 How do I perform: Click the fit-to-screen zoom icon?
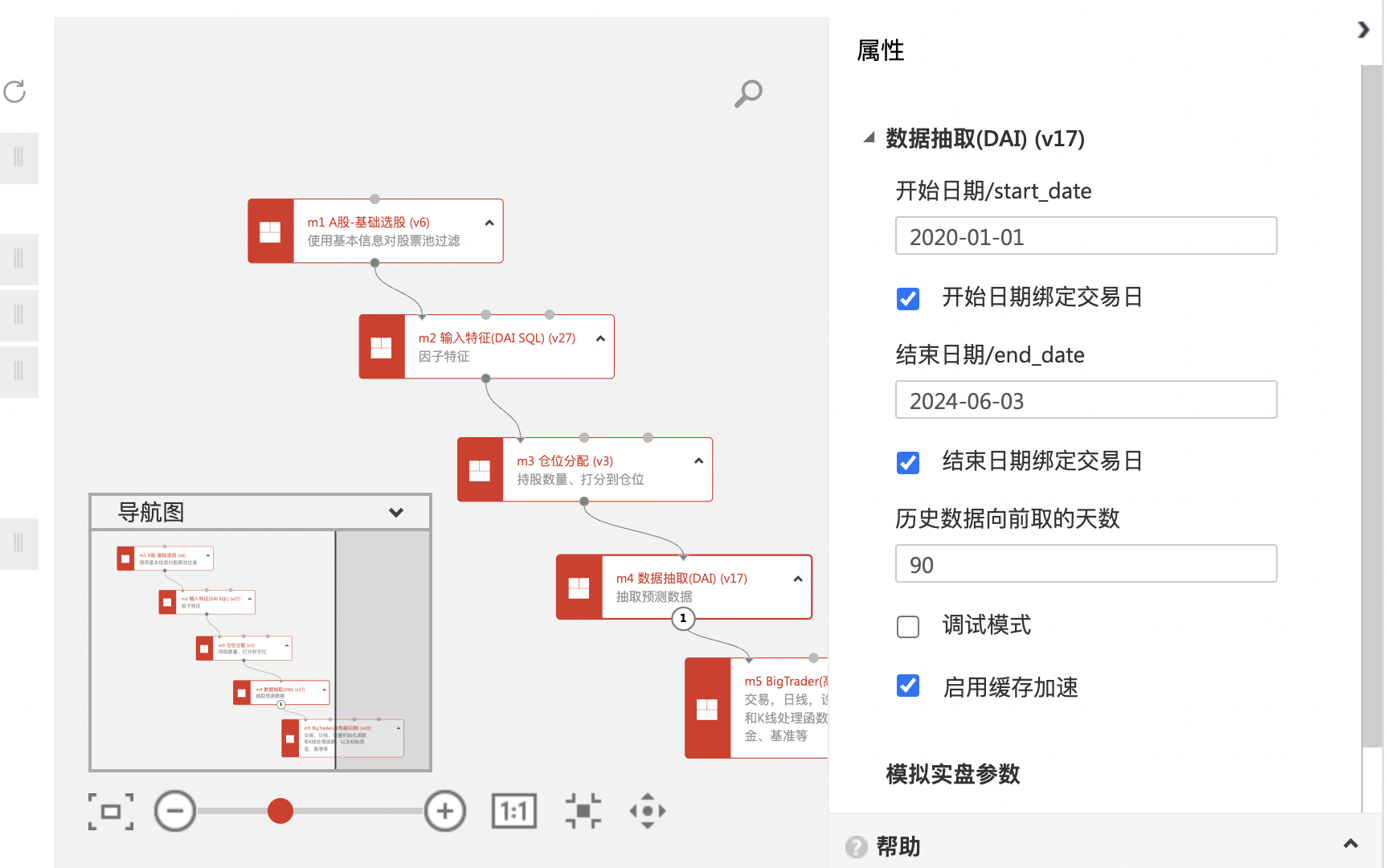[111, 811]
